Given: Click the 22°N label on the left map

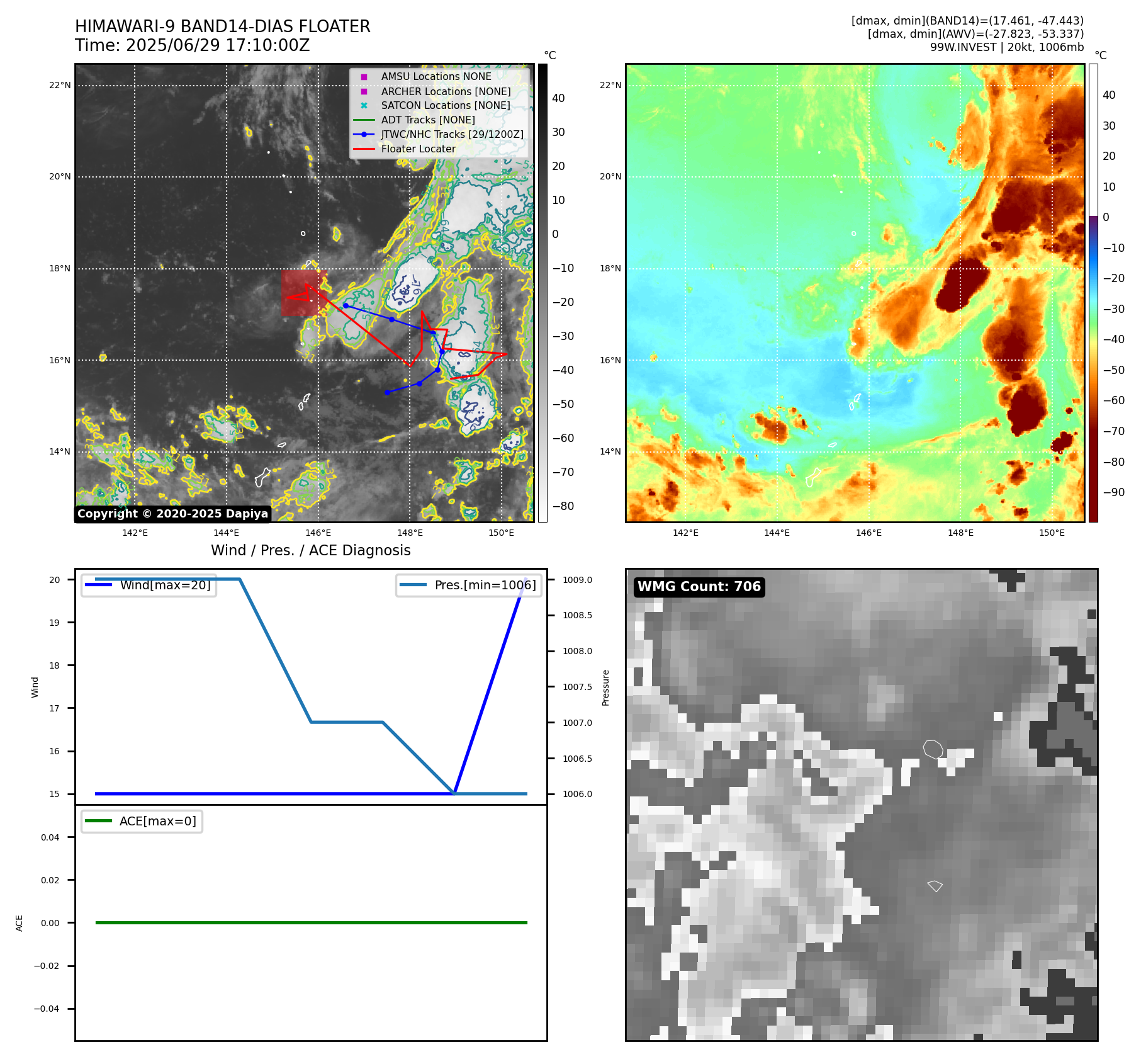Looking at the screenshot, I should (60, 85).
